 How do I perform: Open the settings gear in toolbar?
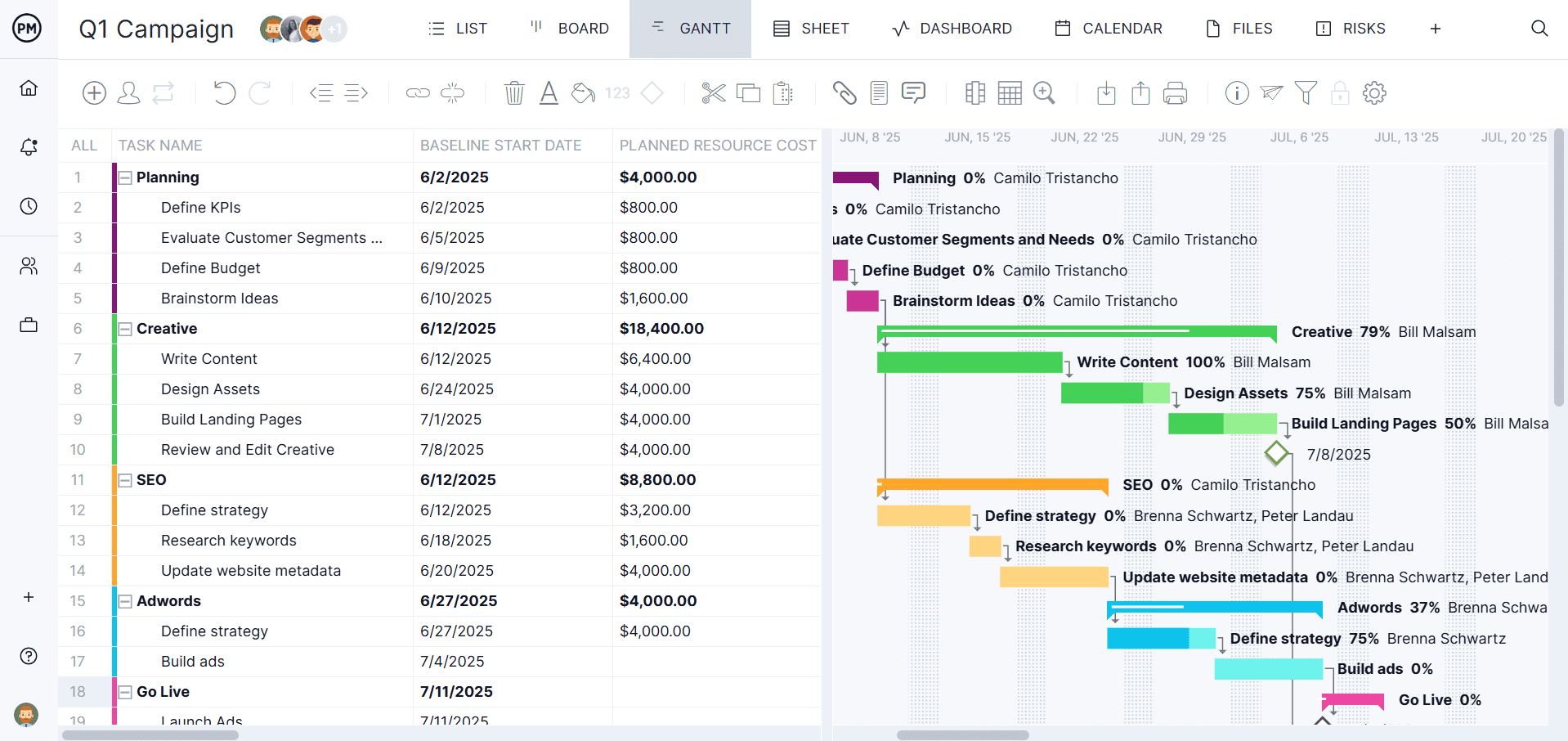tap(1374, 93)
